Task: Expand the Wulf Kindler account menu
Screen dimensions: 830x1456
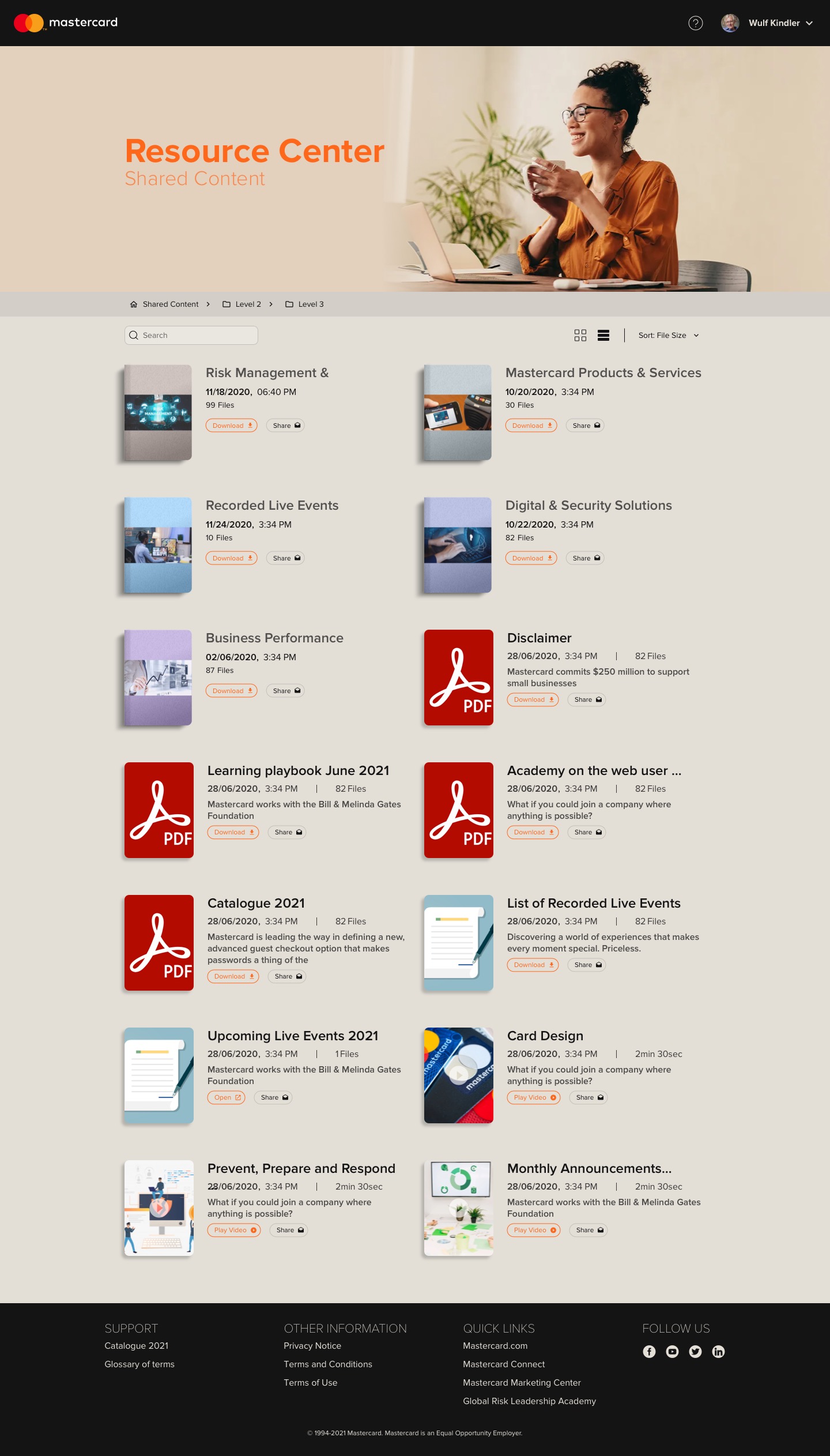Action: 809,23
